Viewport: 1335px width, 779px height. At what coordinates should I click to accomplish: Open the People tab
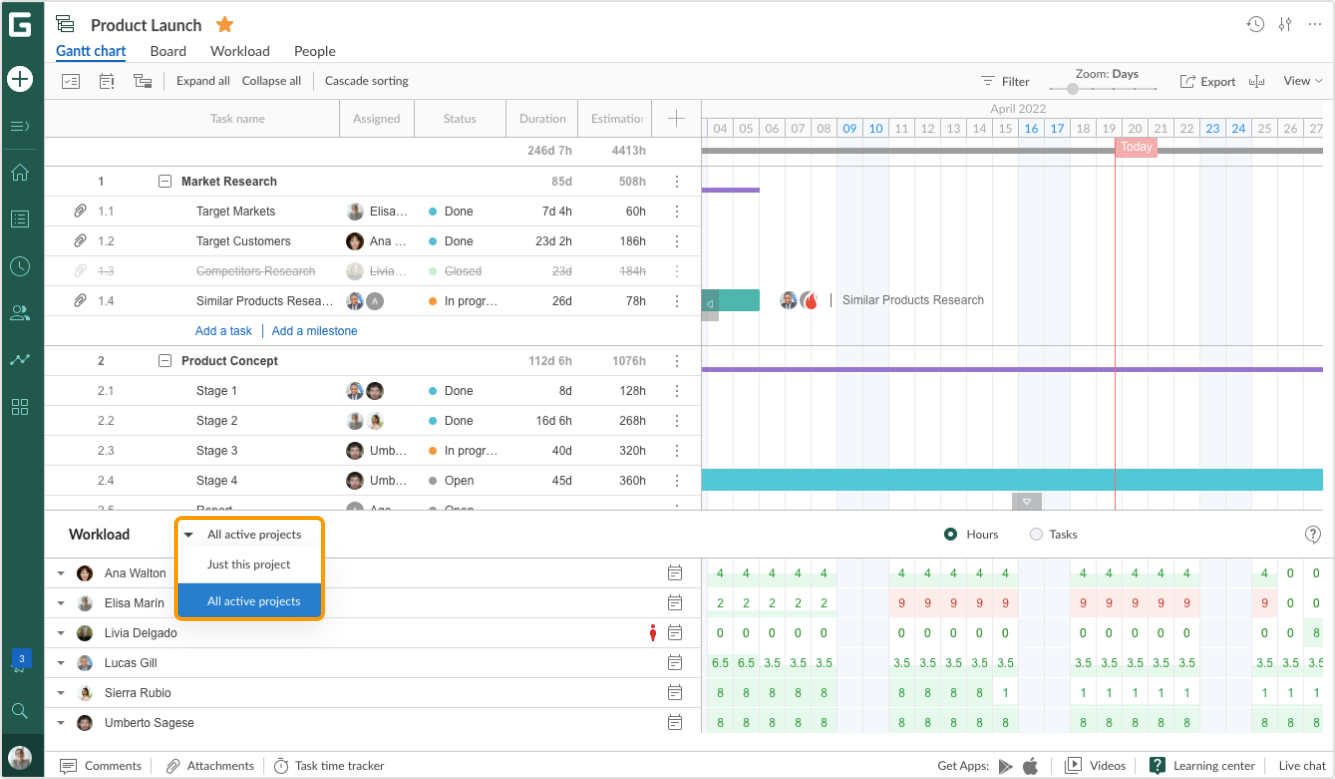(314, 51)
